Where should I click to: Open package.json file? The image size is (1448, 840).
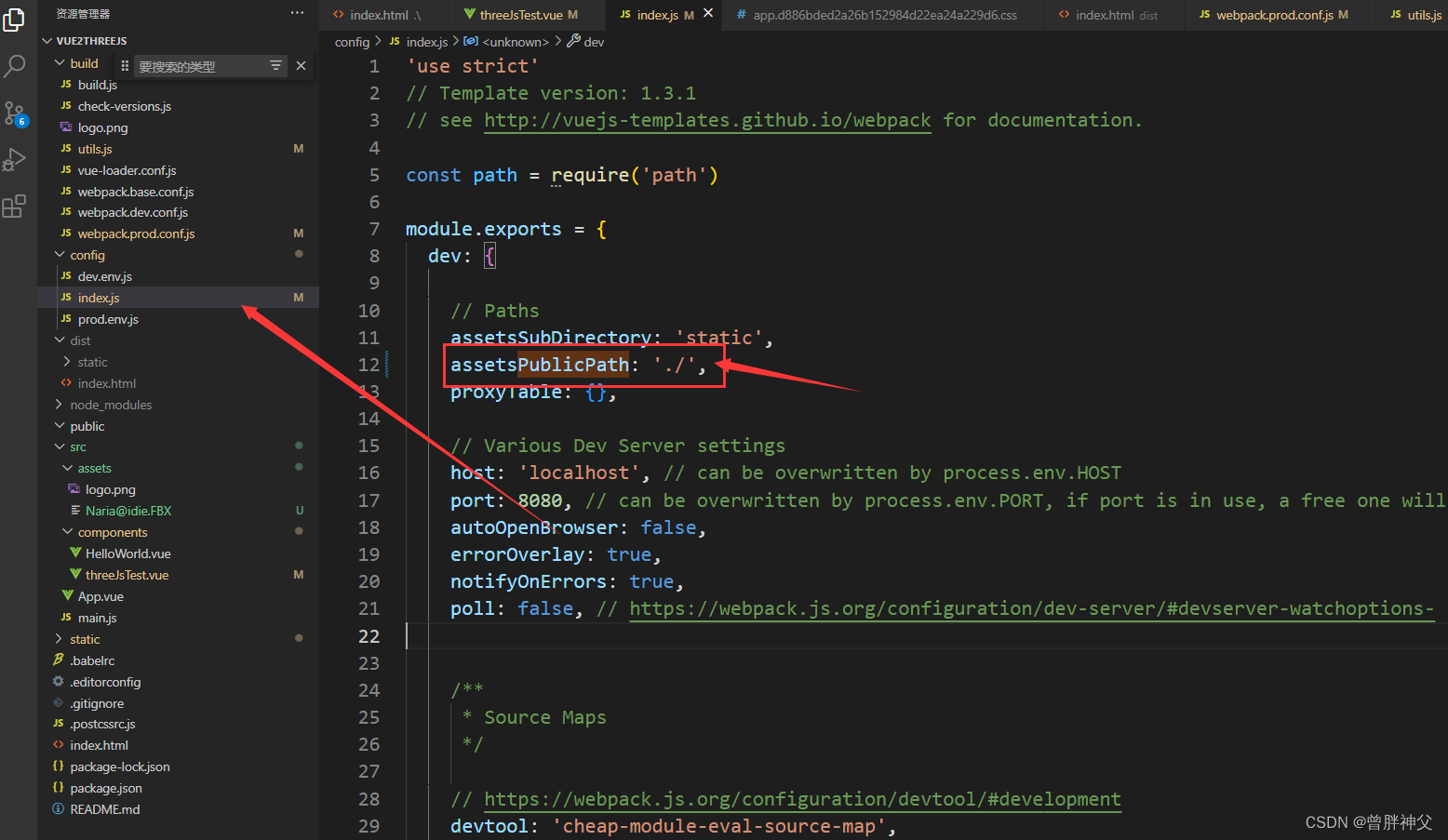pyautogui.click(x=106, y=788)
